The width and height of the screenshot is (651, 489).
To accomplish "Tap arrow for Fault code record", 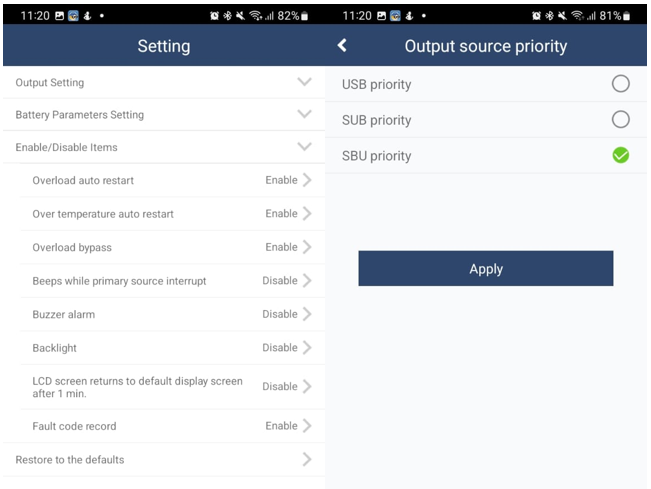I will point(307,426).
